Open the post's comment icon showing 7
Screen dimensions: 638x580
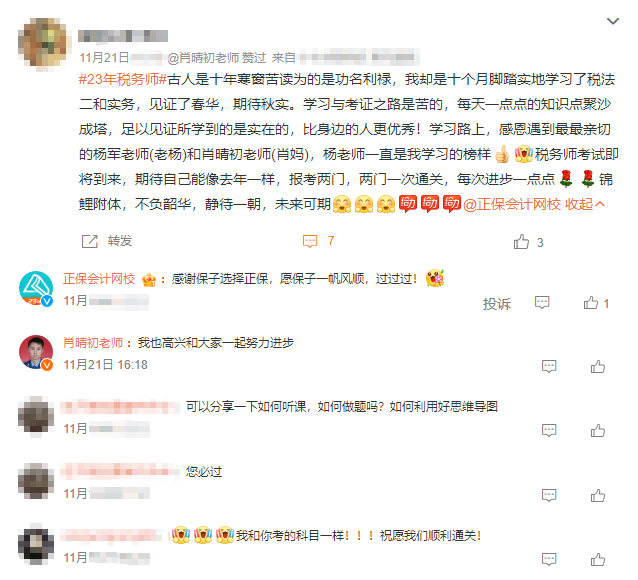(x=310, y=241)
